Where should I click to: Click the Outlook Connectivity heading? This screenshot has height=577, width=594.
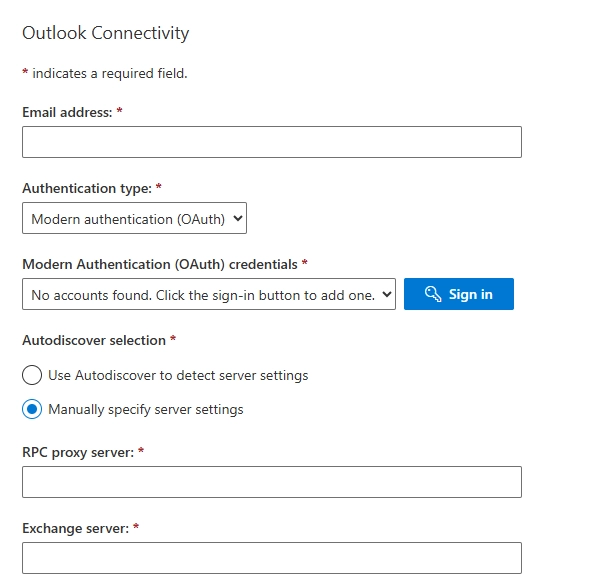click(106, 33)
